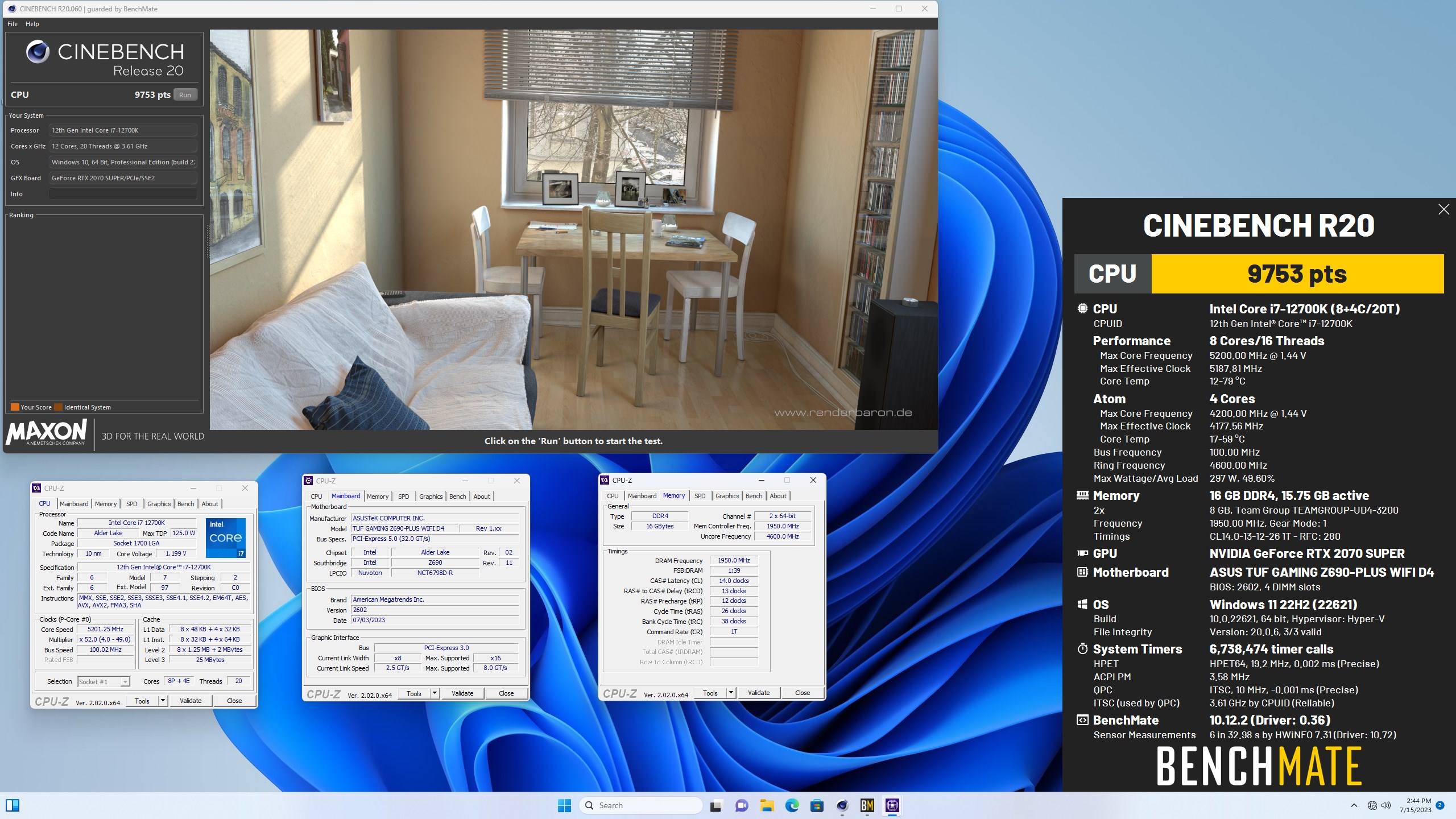The image size is (1456, 819).
Task: Click Close button in middle CPU-Z window
Action: [x=506, y=693]
